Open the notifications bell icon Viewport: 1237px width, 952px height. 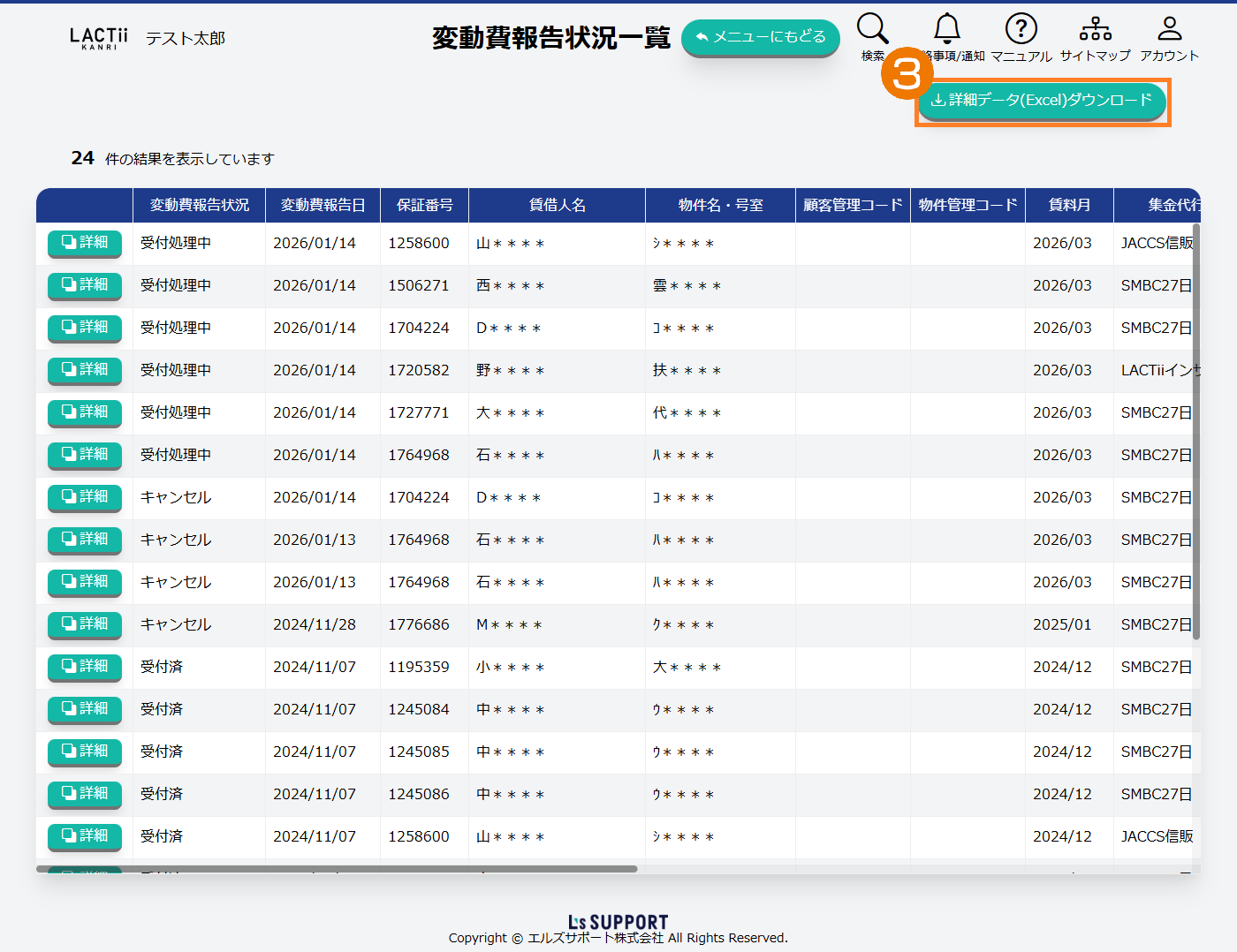[947, 29]
